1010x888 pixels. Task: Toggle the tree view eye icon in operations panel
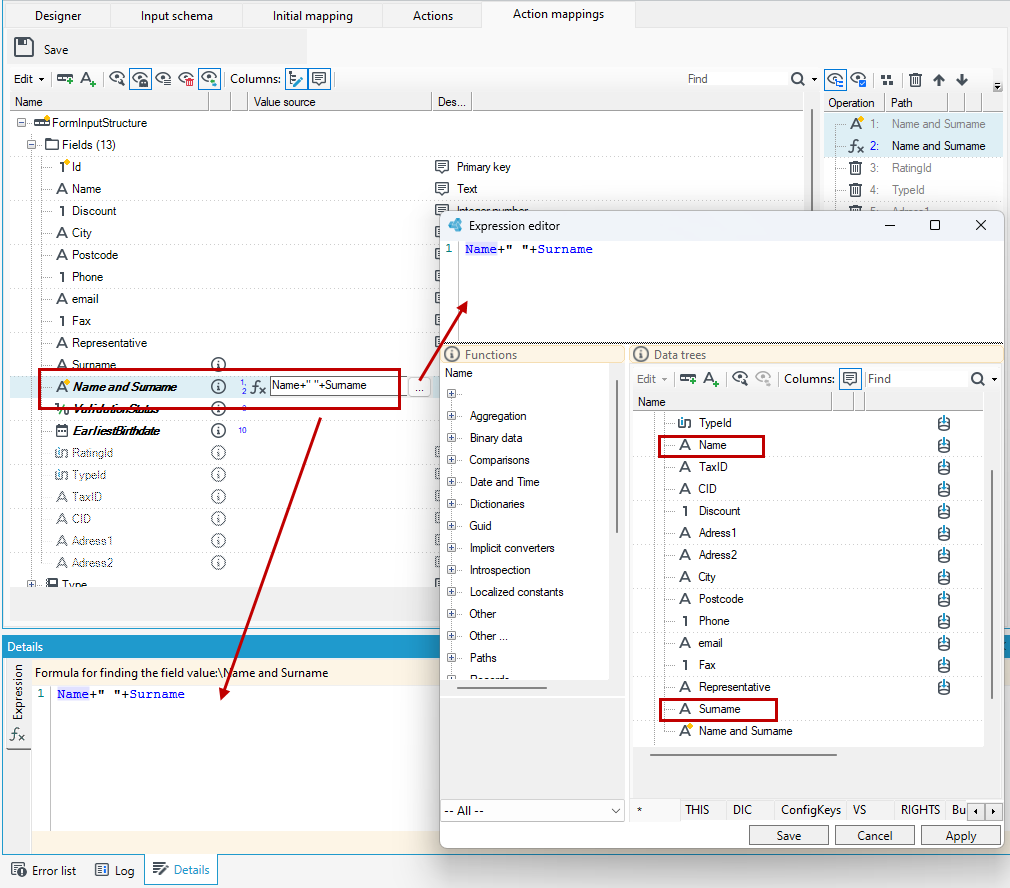pyautogui.click(x=835, y=79)
